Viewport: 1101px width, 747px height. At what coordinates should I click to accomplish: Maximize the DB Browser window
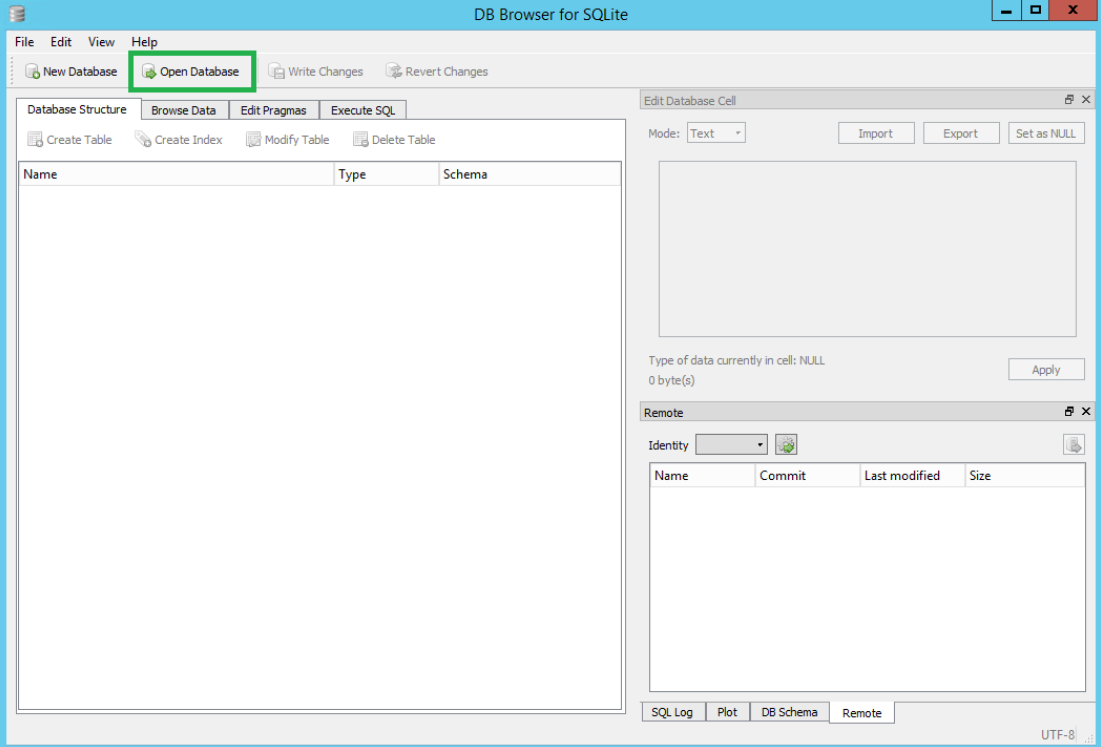tap(1035, 10)
